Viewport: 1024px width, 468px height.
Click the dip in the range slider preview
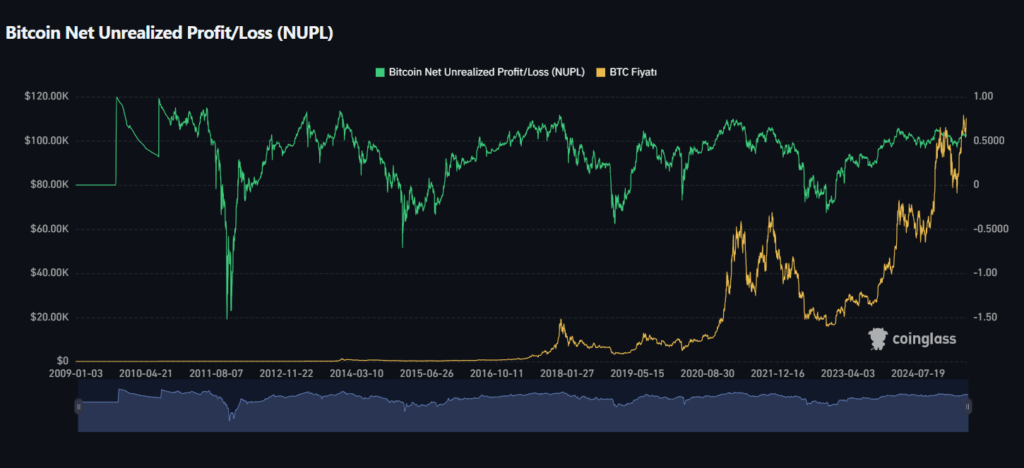pyautogui.click(x=231, y=415)
